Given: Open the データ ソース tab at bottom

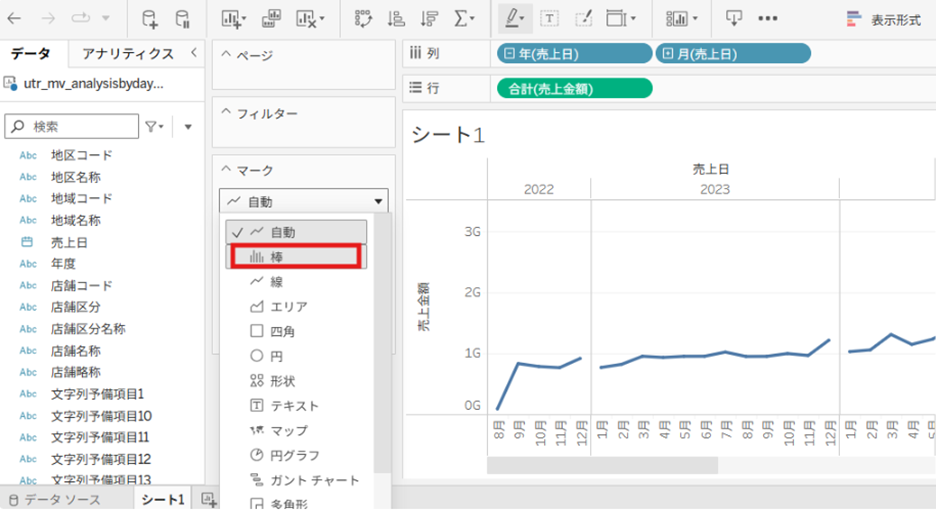Looking at the screenshot, I should pyautogui.click(x=56, y=500).
